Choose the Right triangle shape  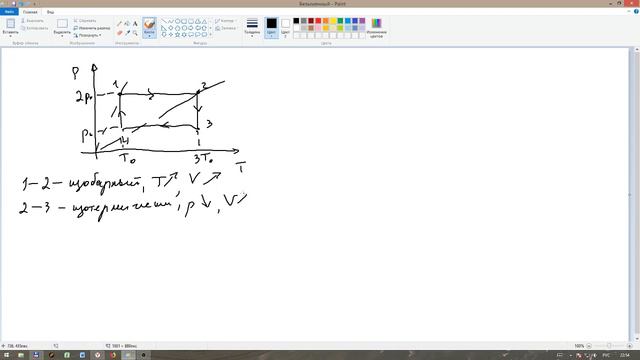click(164, 28)
